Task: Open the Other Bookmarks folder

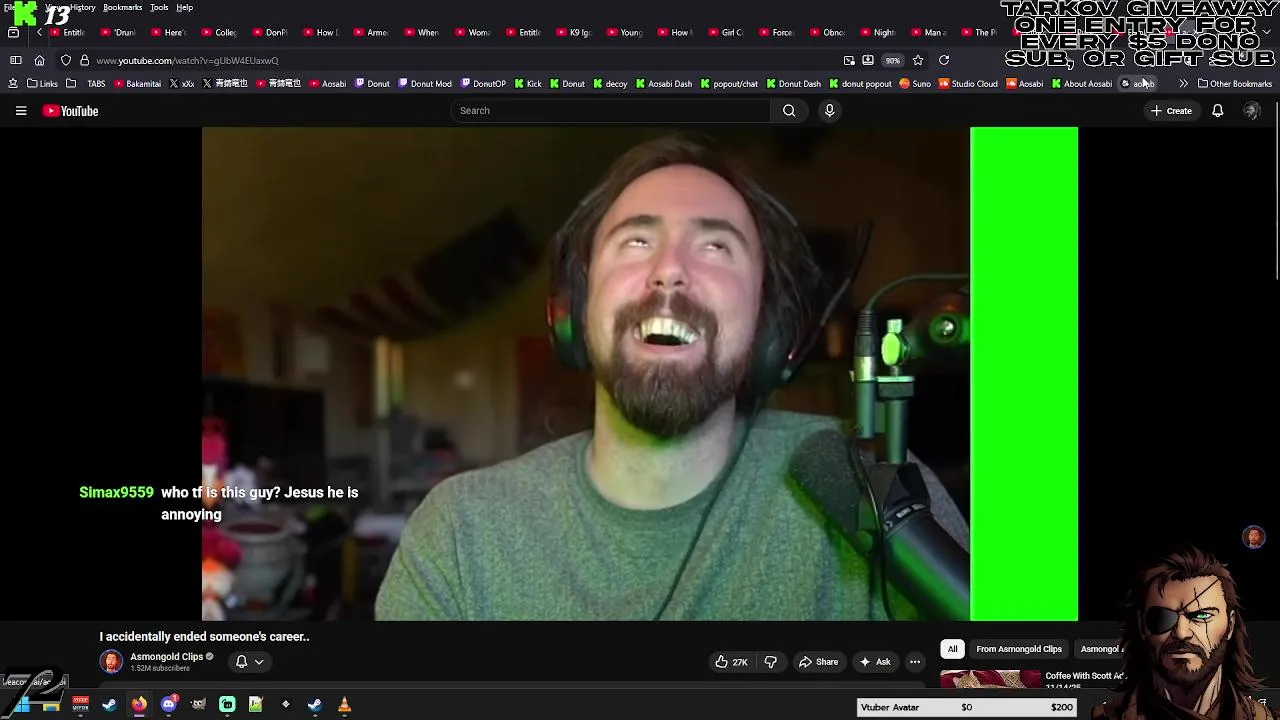Action: 1235,84
